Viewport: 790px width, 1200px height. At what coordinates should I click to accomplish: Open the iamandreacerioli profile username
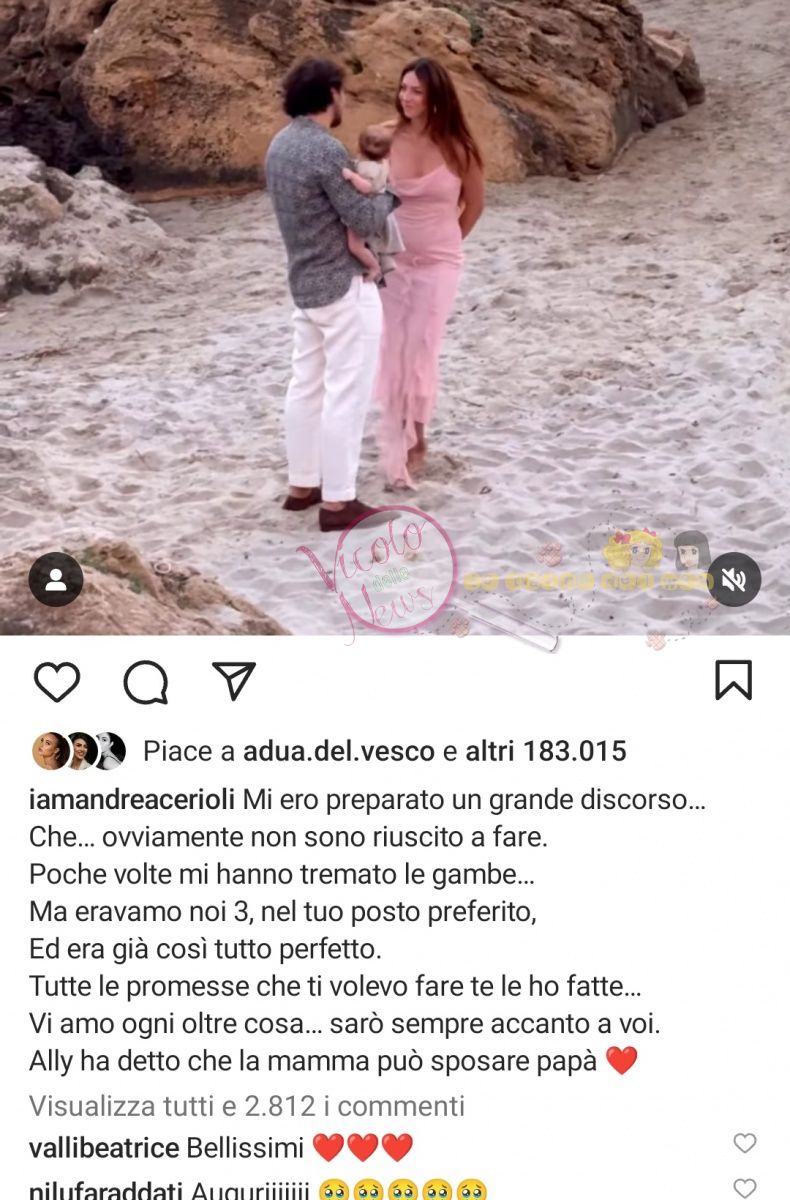click(132, 801)
